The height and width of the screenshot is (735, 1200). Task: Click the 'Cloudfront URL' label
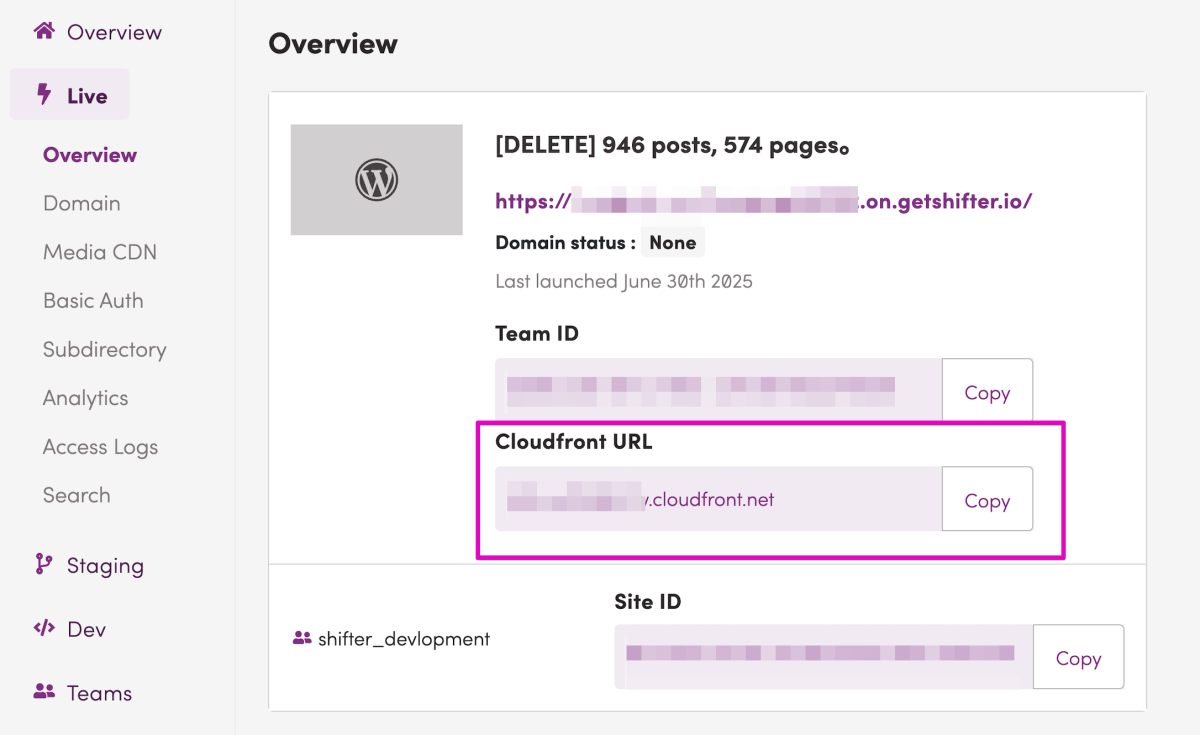[x=574, y=442]
